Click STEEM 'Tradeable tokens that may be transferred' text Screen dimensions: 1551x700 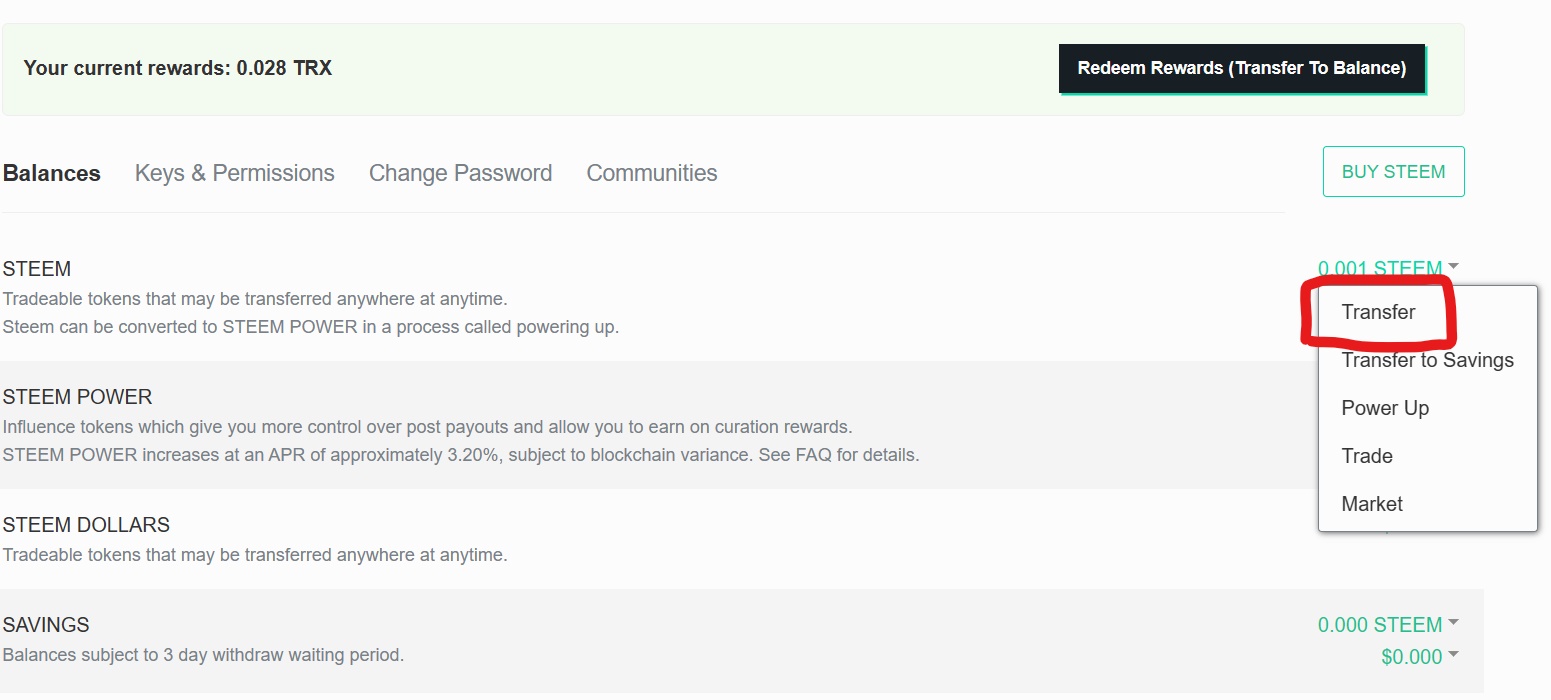coord(255,299)
